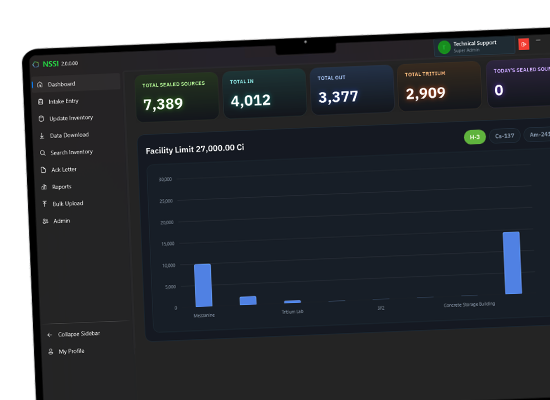Click the '2,909' tritium value
This screenshot has width=550, height=400.
click(x=425, y=93)
